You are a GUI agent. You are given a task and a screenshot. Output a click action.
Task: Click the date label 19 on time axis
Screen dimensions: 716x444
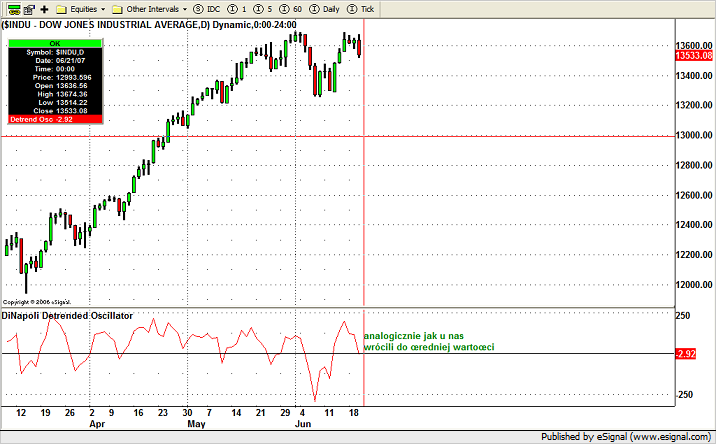45,412
